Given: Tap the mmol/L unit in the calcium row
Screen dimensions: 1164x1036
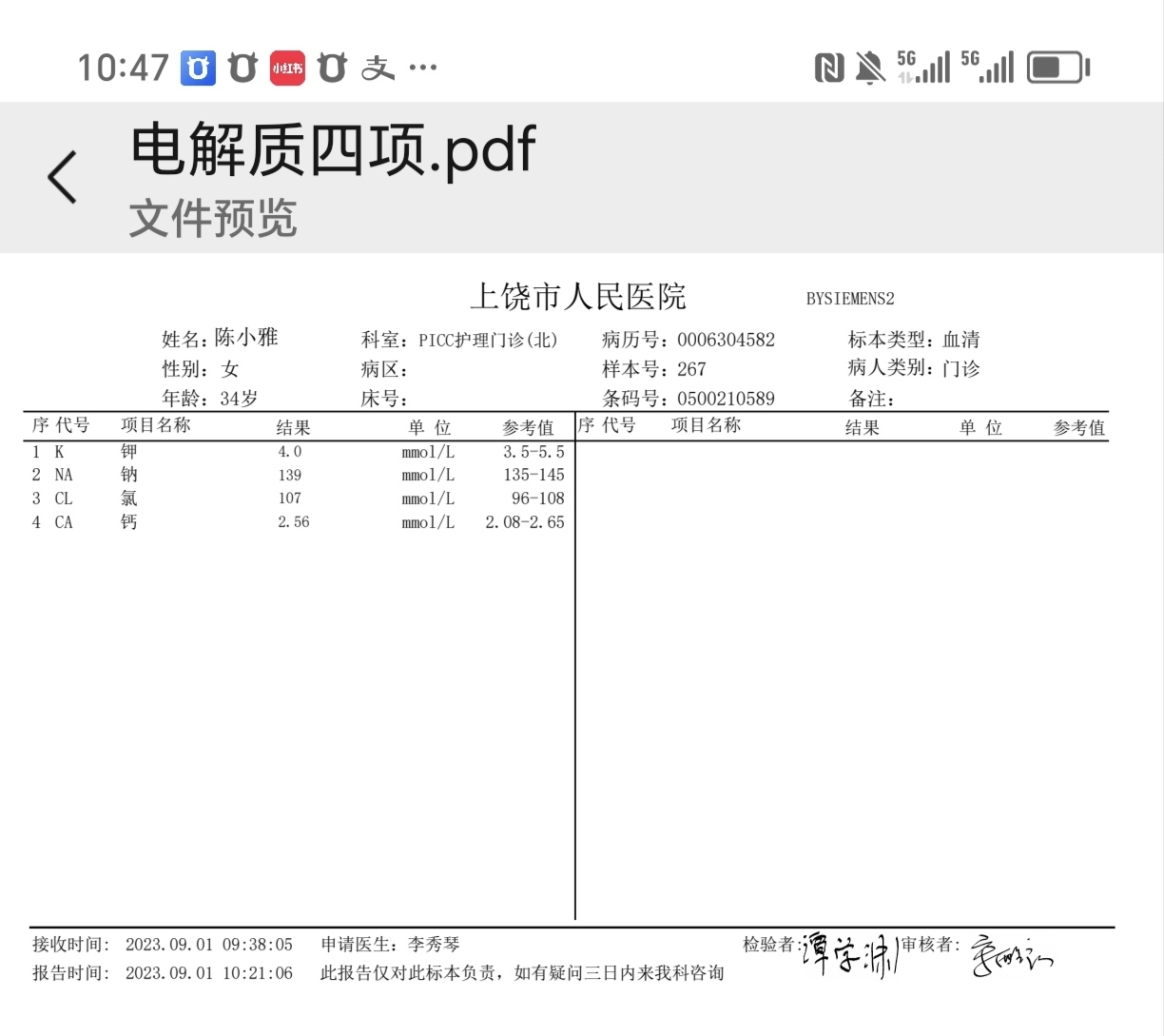Looking at the screenshot, I should pyautogui.click(x=428, y=522).
